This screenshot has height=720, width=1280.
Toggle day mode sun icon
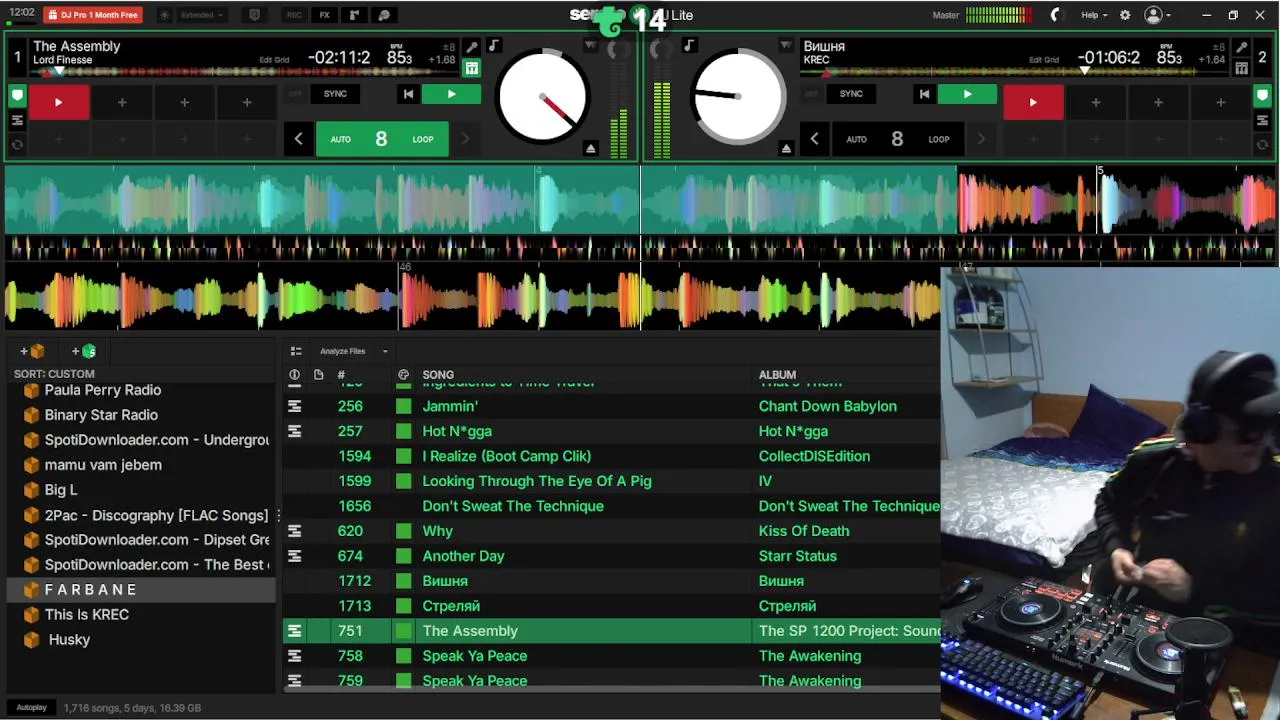165,15
